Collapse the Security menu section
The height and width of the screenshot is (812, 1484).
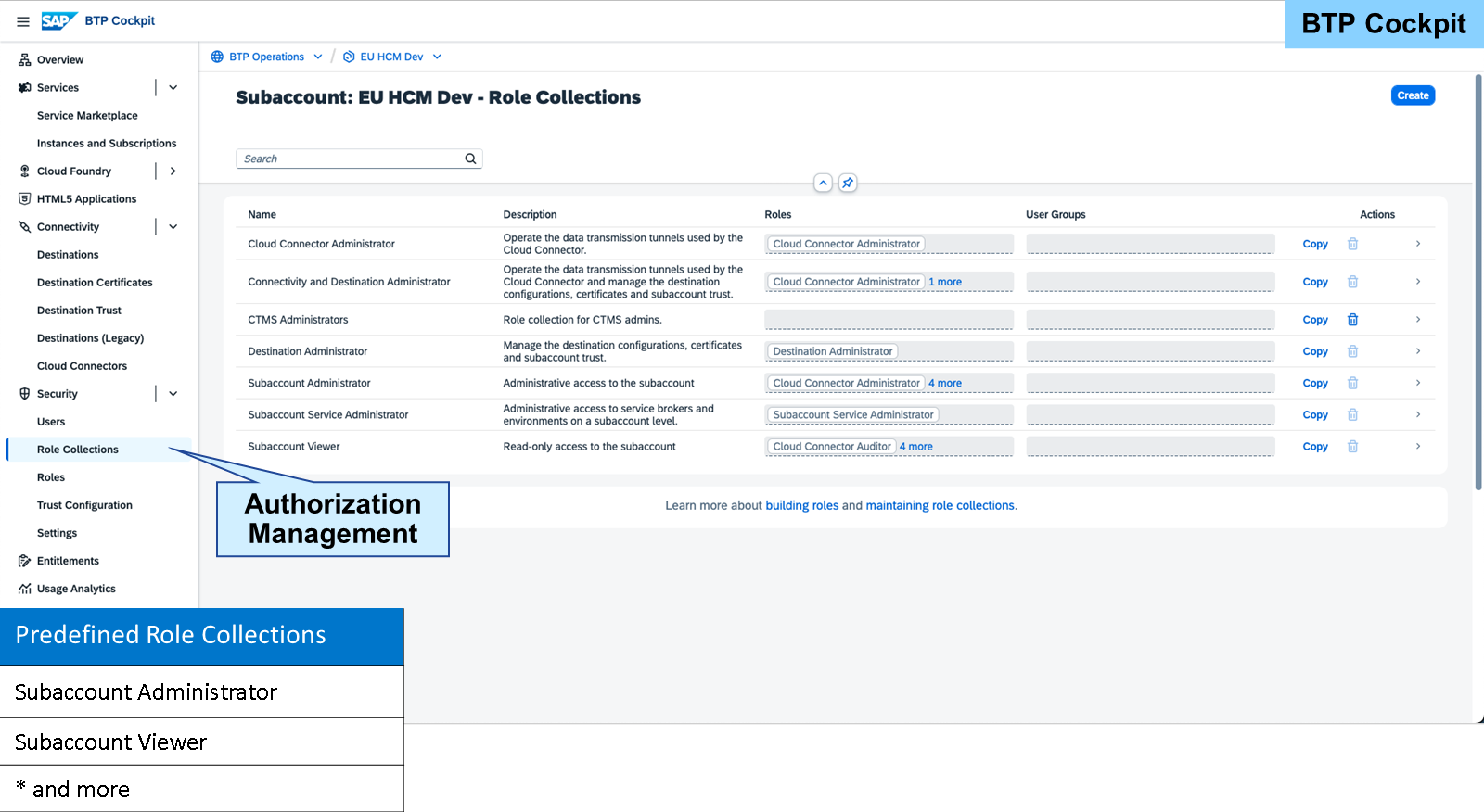(173, 394)
